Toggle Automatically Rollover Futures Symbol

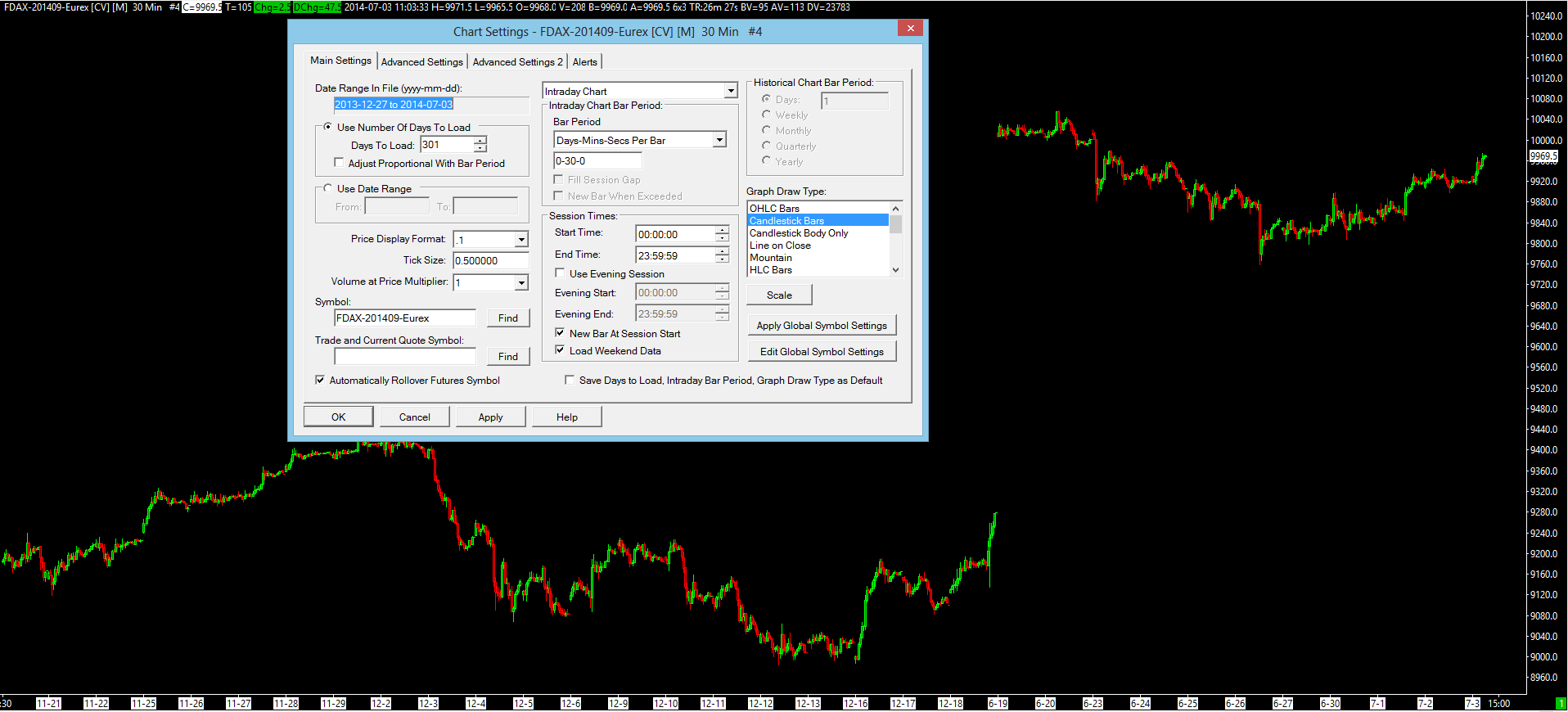[320, 380]
